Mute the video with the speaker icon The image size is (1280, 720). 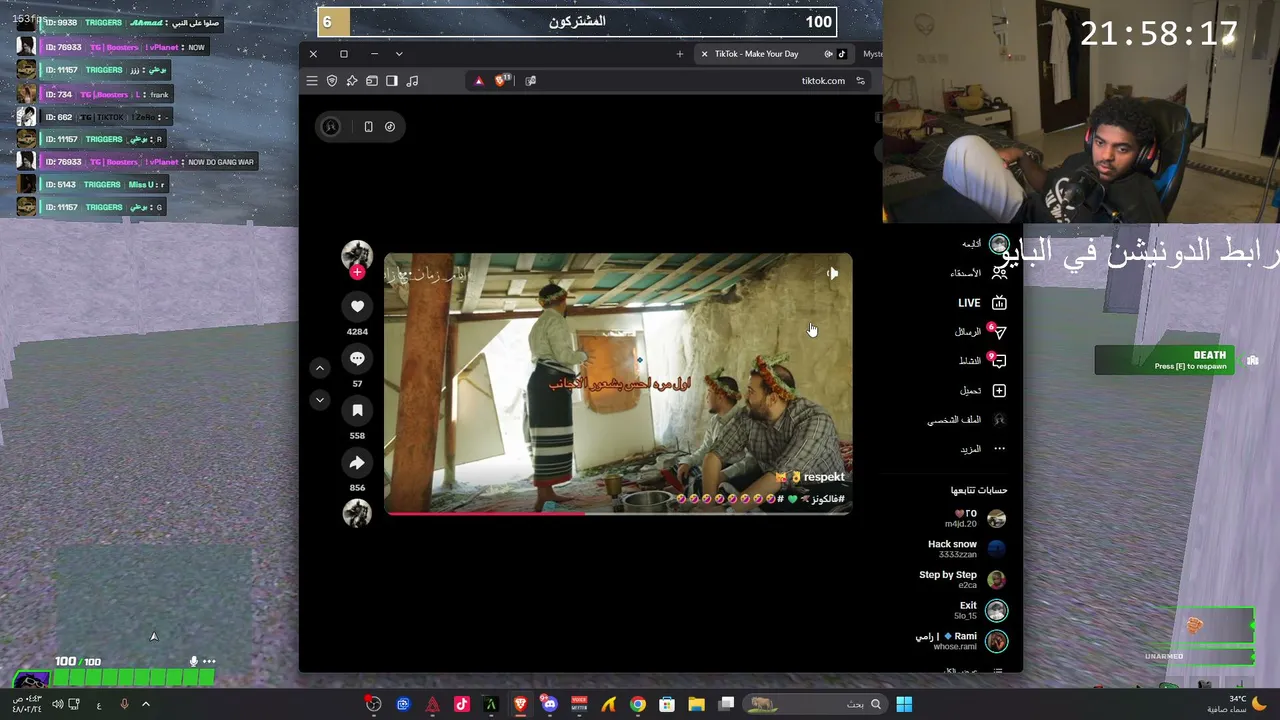pyautogui.click(x=832, y=273)
